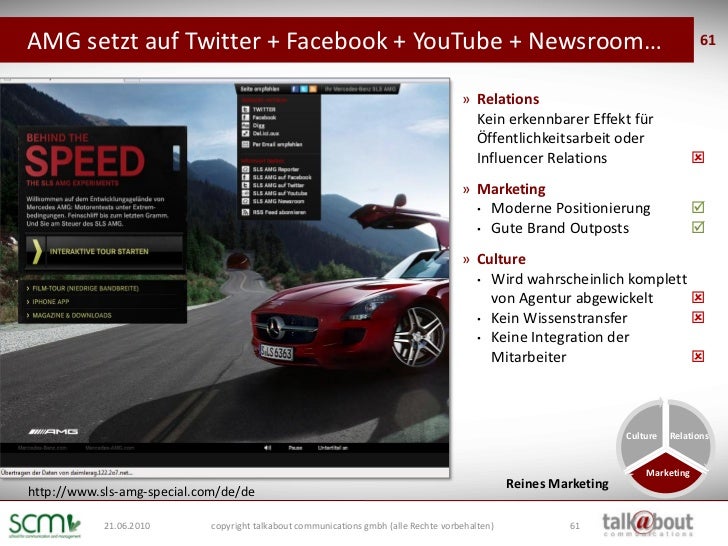Turn on subtitles via Untertitel an
Image resolution: width=728 pixels, height=546 pixels.
coord(332,448)
